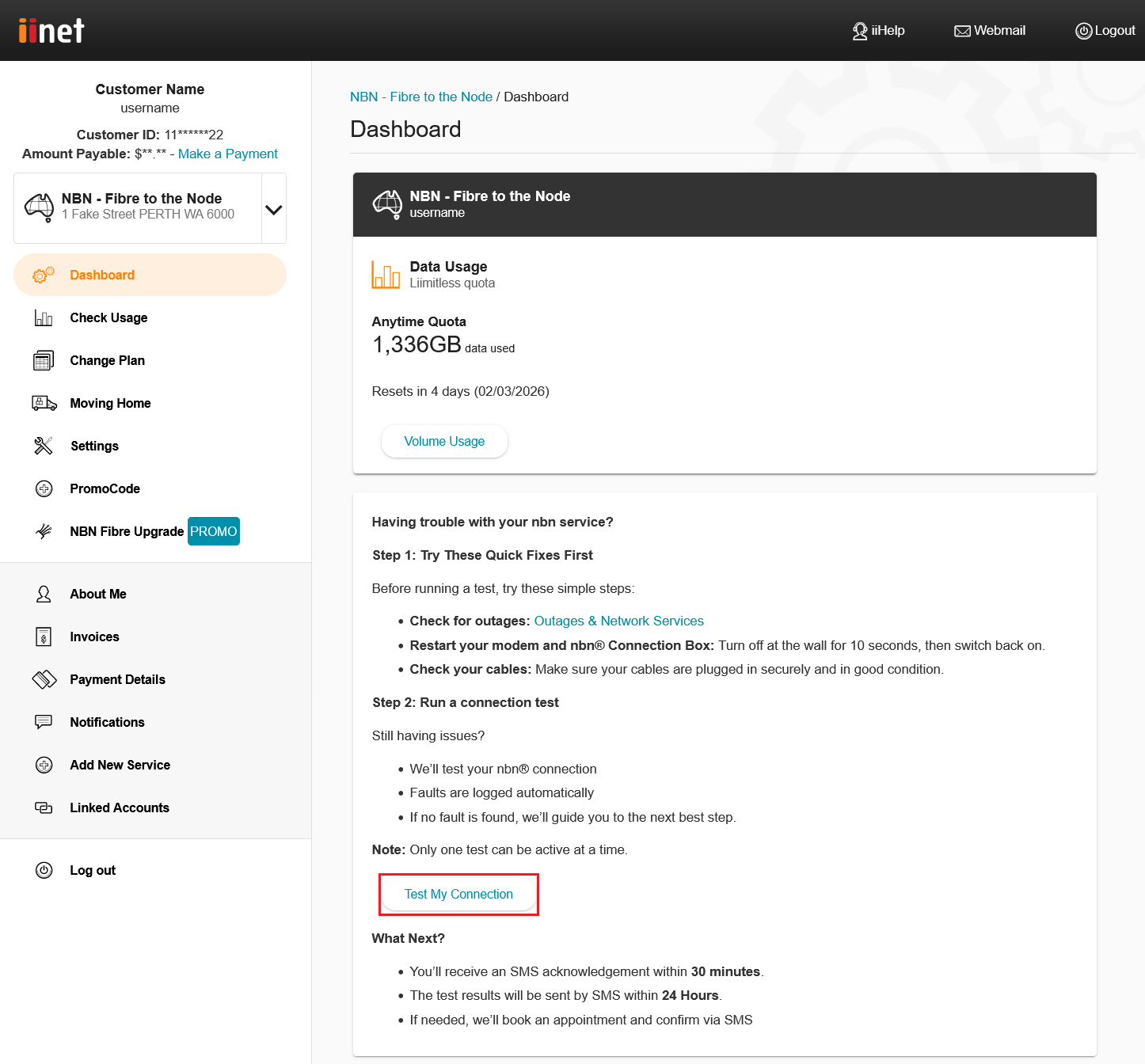
Task: Open the NBN Fibre Upgrade PROMO badge
Action: 213,531
